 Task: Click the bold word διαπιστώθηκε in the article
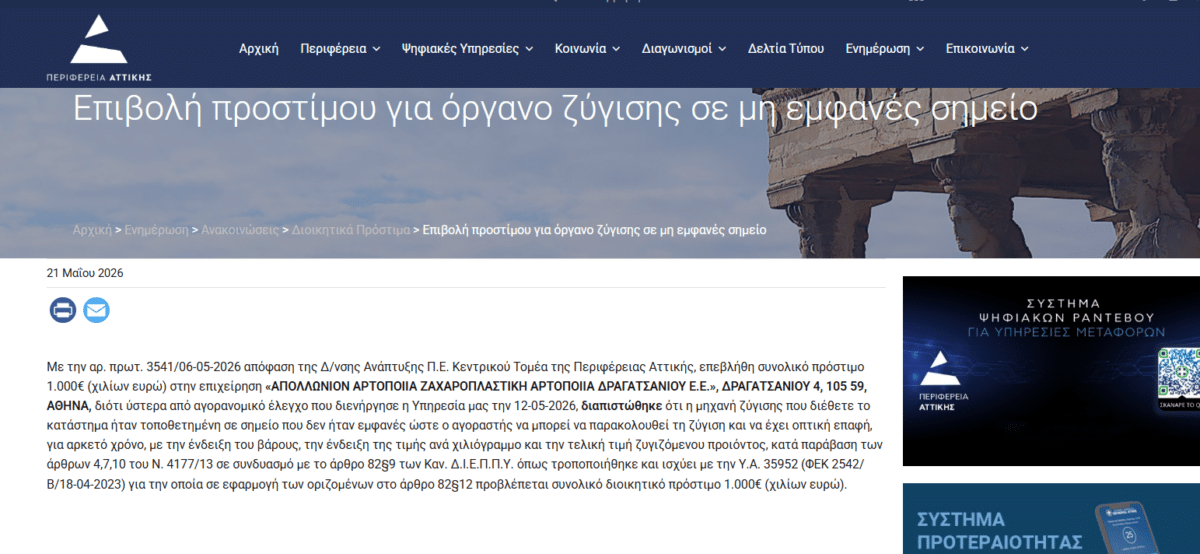pos(622,404)
